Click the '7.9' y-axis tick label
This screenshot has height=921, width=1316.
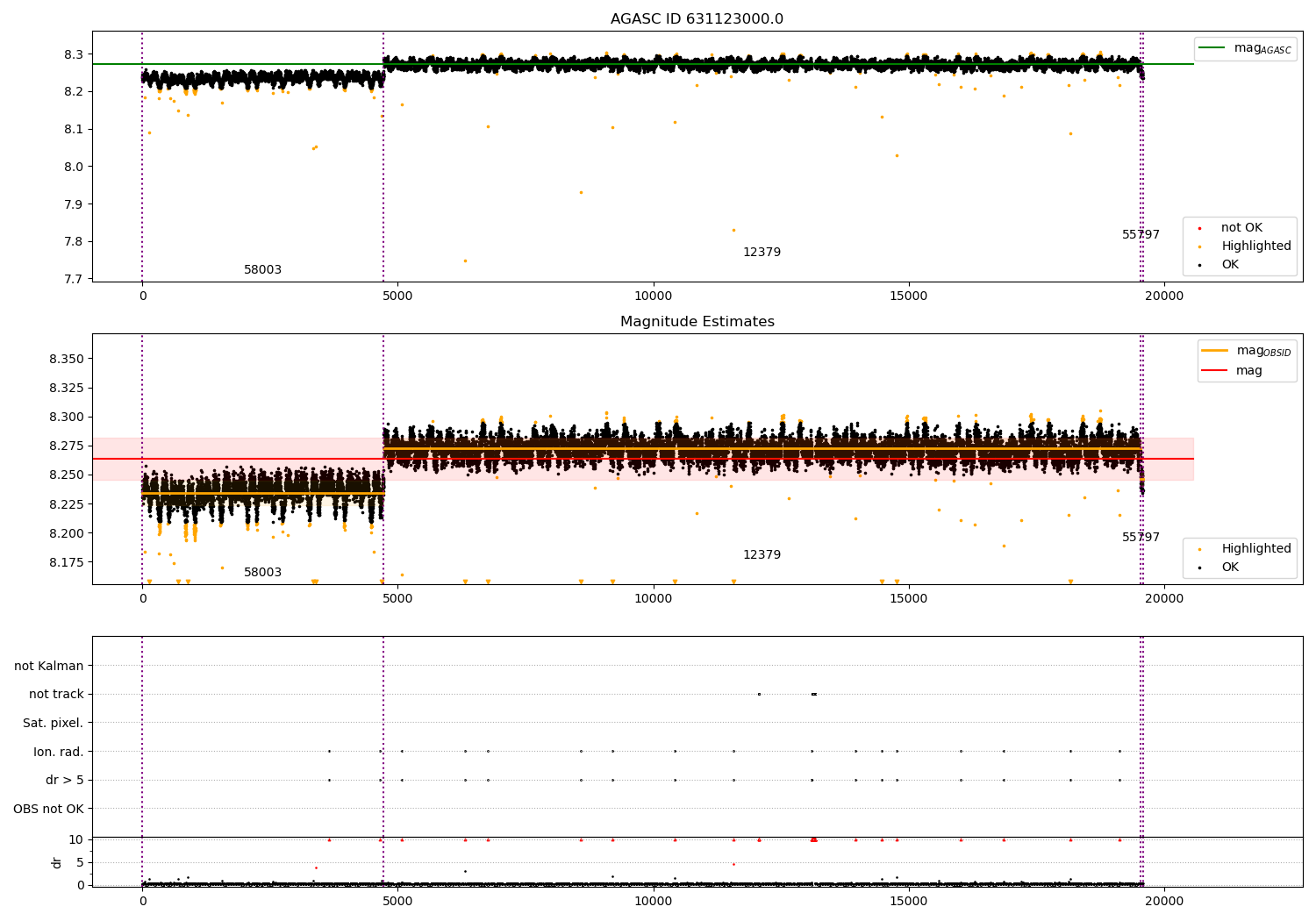point(74,204)
